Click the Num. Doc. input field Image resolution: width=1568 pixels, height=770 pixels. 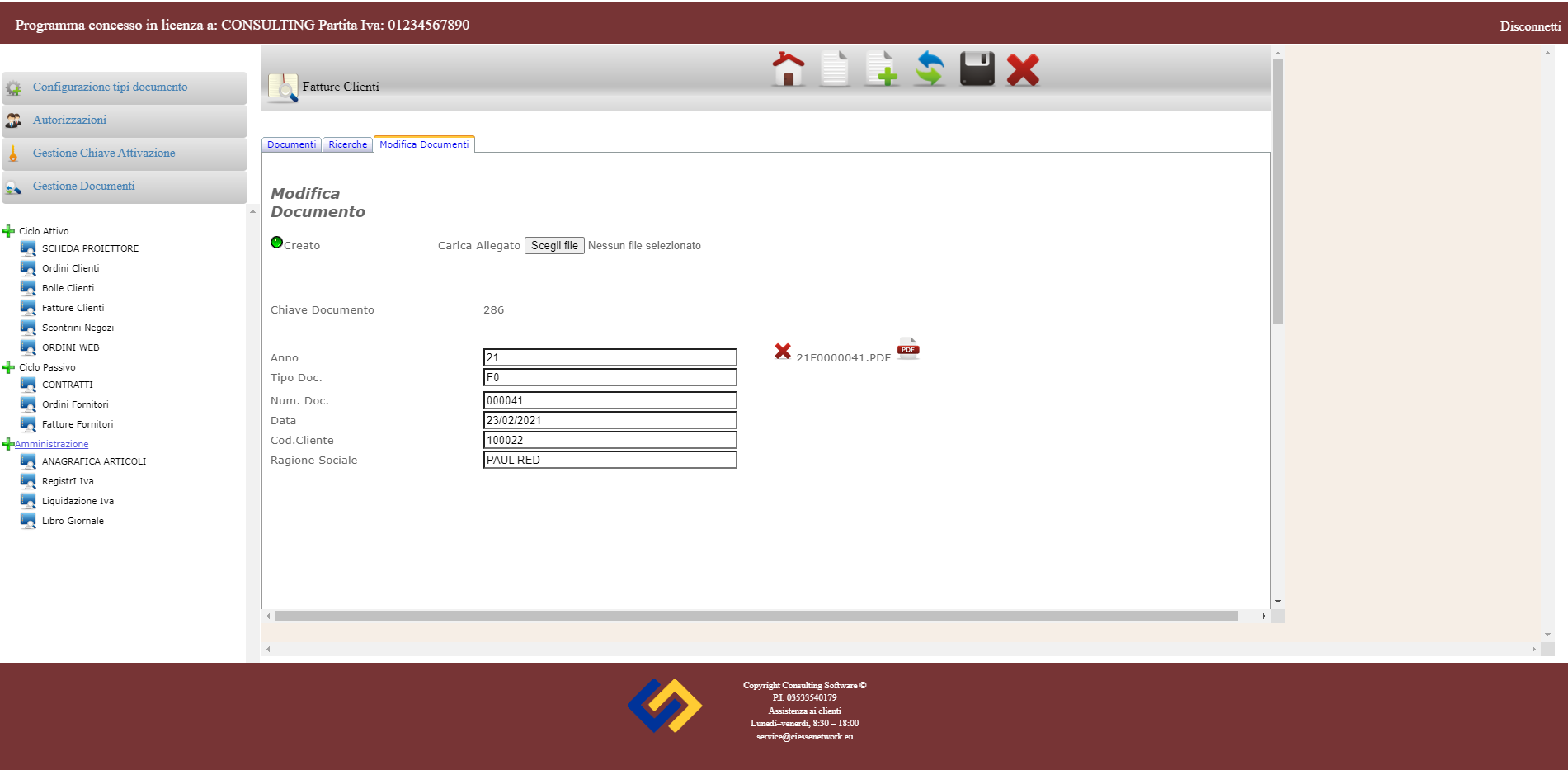click(610, 400)
